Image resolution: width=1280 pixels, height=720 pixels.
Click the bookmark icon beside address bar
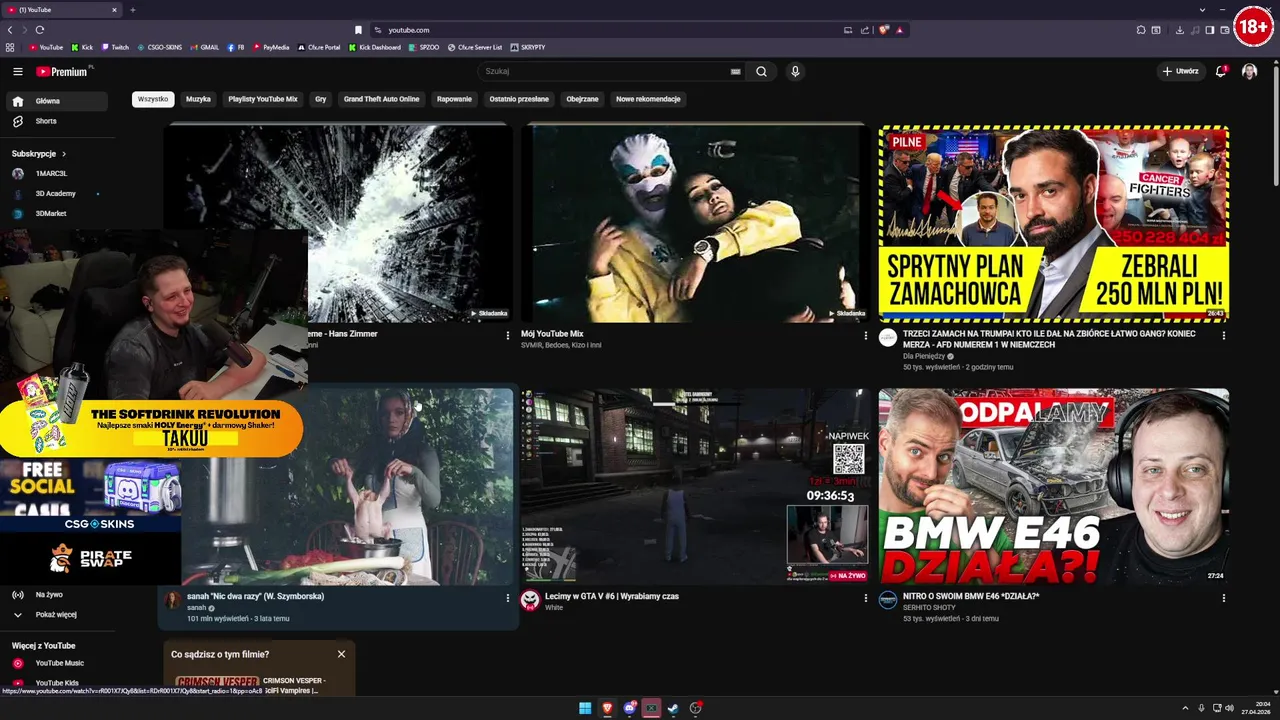[358, 30]
